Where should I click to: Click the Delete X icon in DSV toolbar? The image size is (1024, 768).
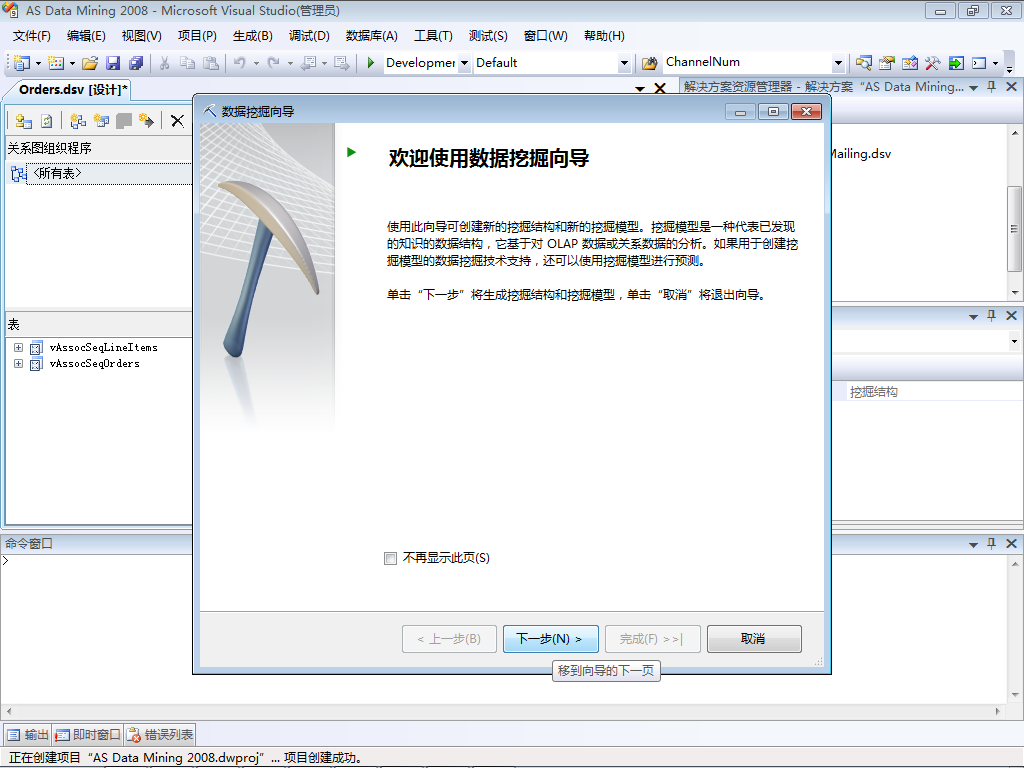click(x=177, y=121)
